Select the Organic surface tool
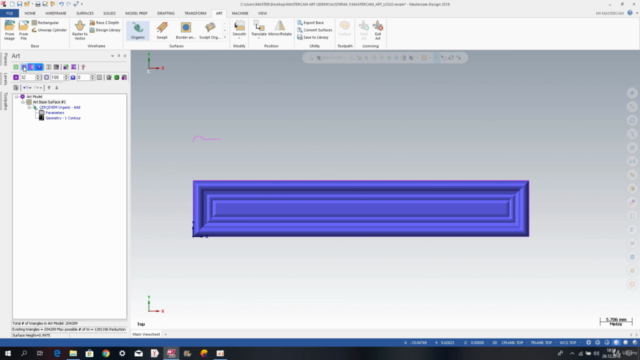The width and height of the screenshot is (640, 360). (x=138, y=31)
